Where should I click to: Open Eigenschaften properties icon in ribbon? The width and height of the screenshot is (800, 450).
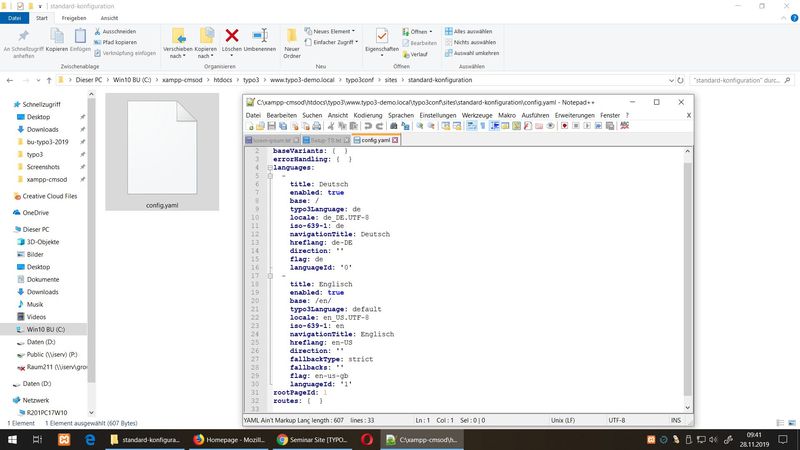point(382,36)
